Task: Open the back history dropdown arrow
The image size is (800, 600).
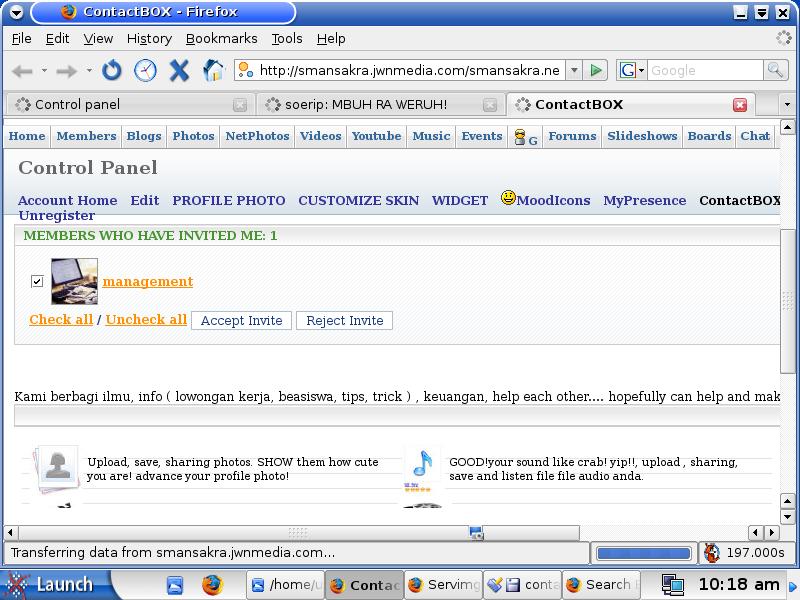Action: pos(44,70)
